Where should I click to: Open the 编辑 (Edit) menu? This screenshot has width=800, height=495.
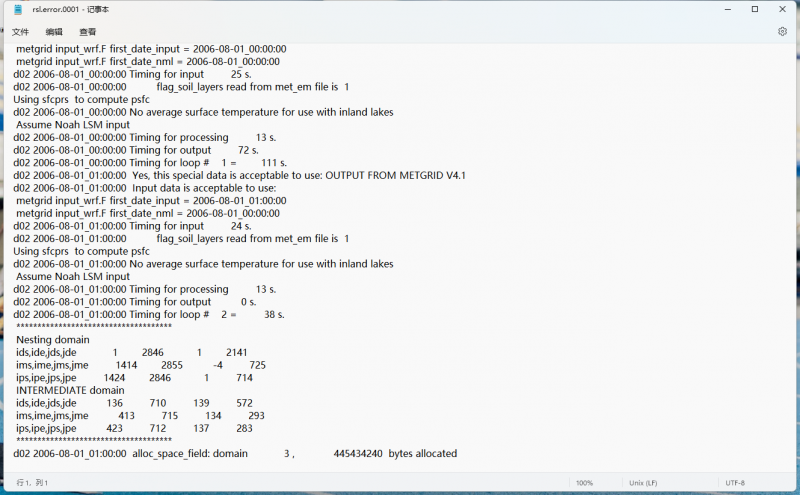tap(54, 32)
